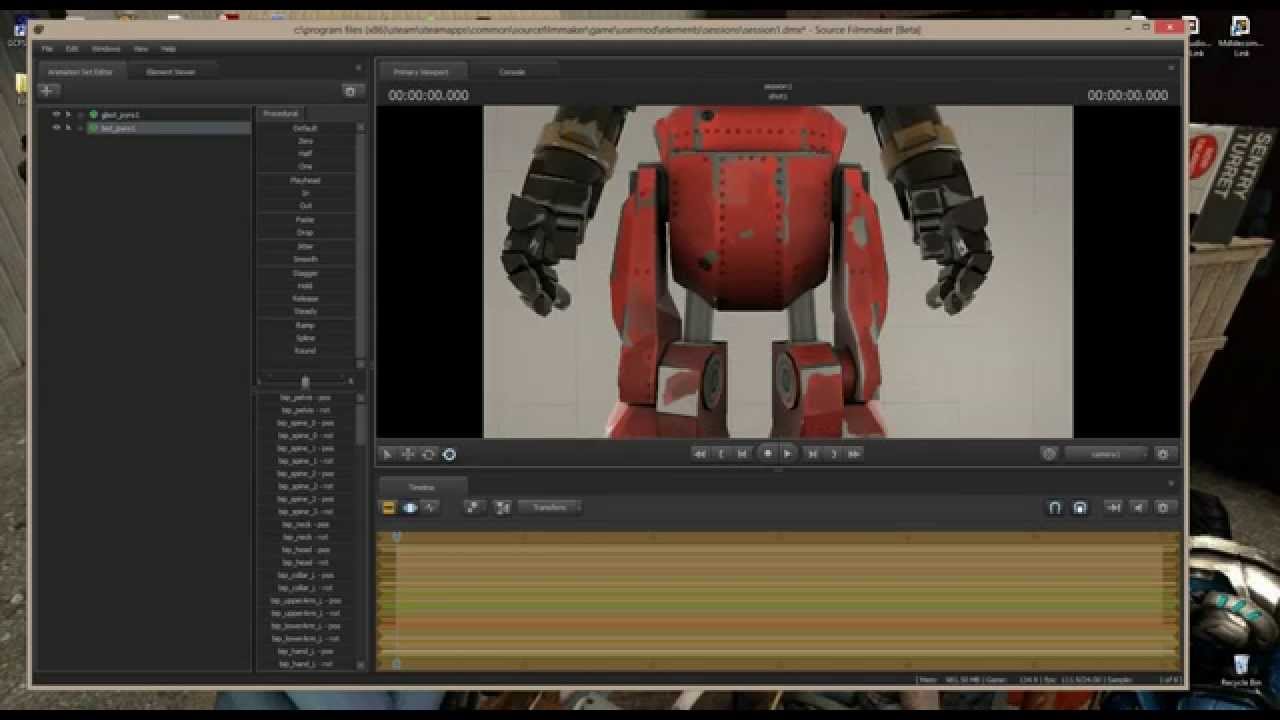Close the Primary Viewport panel
Viewport: 1280px width, 720px height.
[1172, 68]
